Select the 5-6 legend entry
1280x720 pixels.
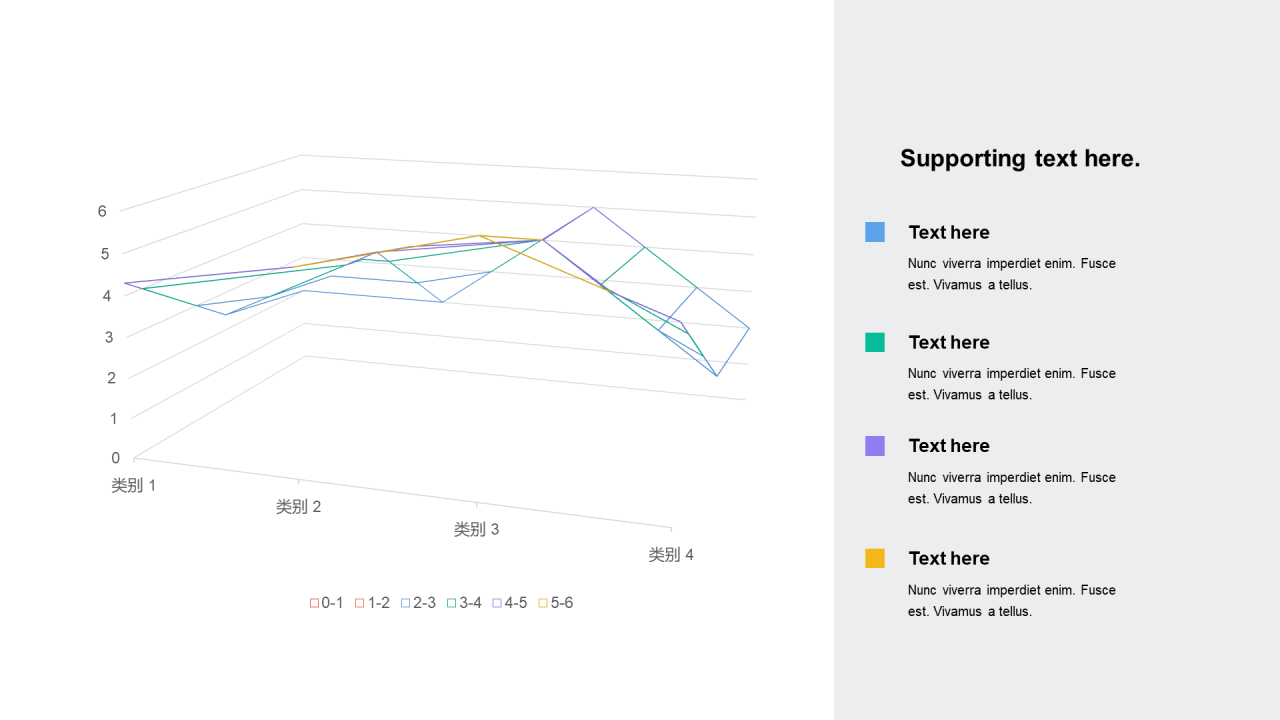coord(556,603)
